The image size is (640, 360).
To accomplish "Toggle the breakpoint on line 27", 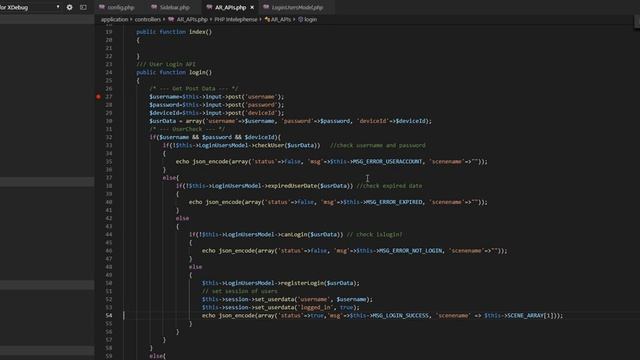I will click(x=98, y=97).
